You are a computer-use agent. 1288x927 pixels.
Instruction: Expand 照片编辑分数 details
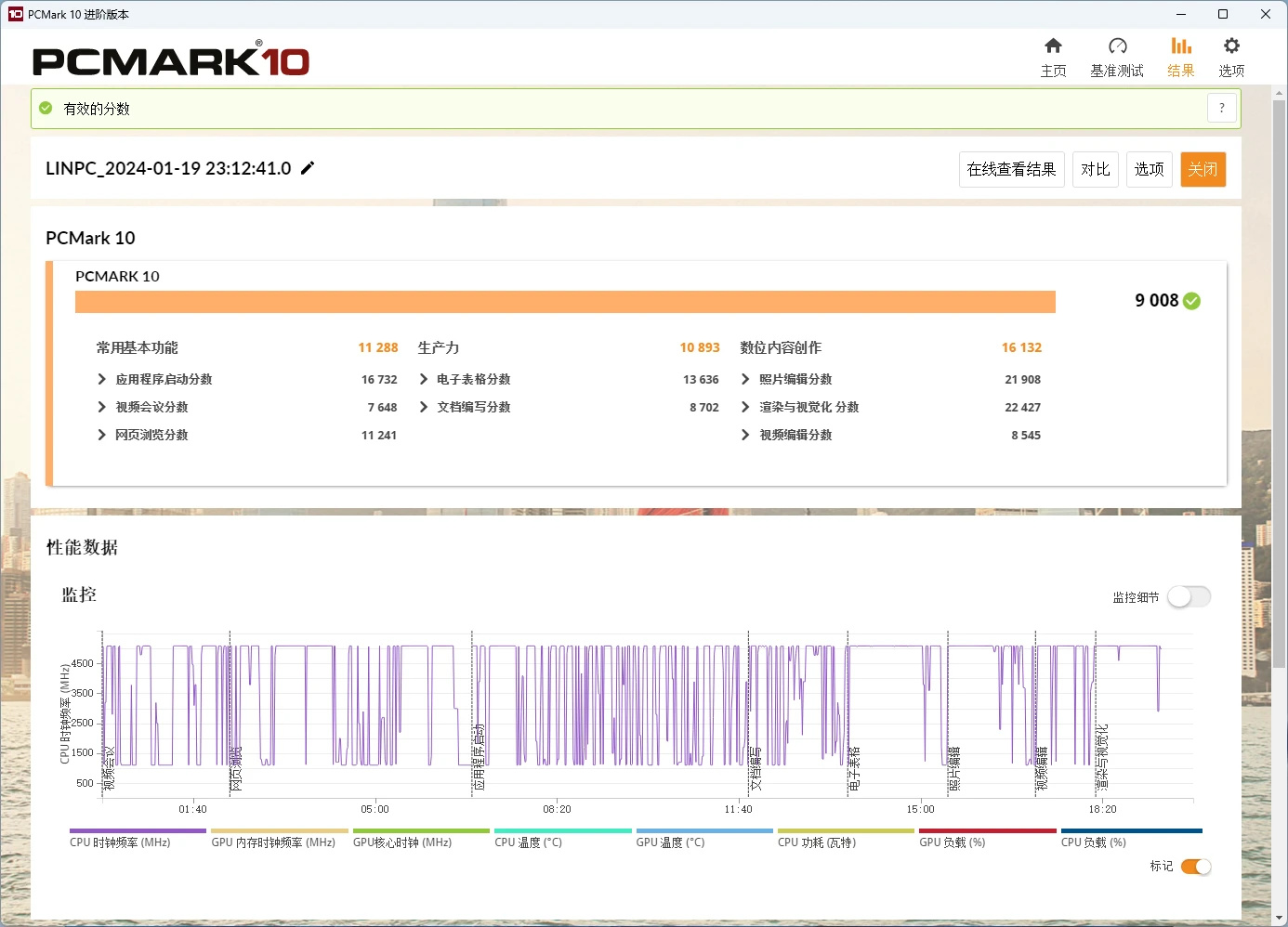click(745, 379)
